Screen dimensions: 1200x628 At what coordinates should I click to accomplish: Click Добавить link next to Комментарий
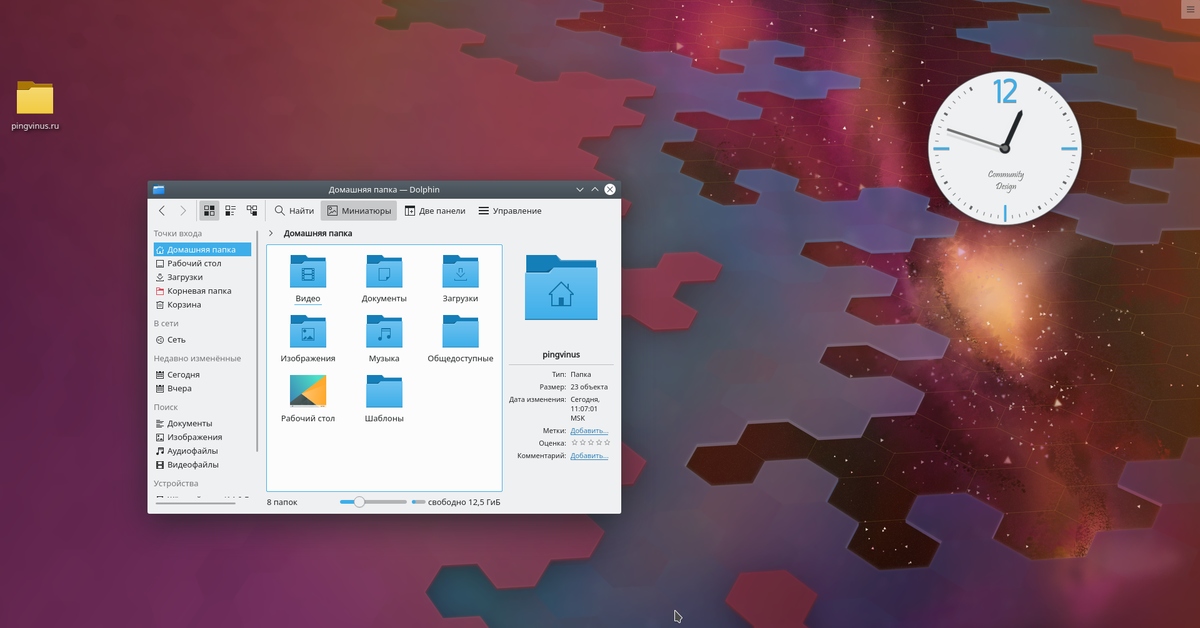[x=589, y=456]
